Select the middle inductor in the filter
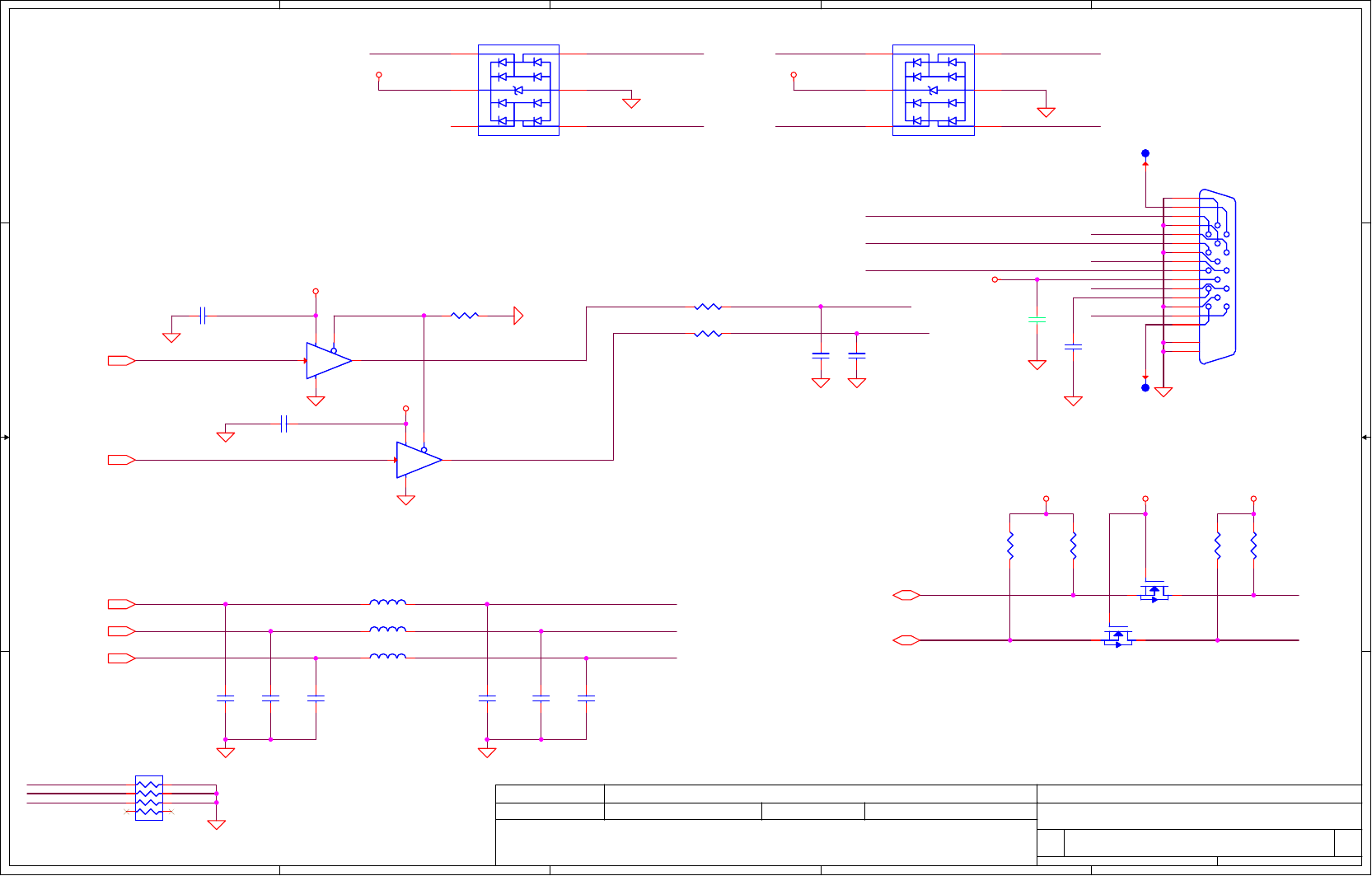The image size is (1372, 876). tap(387, 630)
